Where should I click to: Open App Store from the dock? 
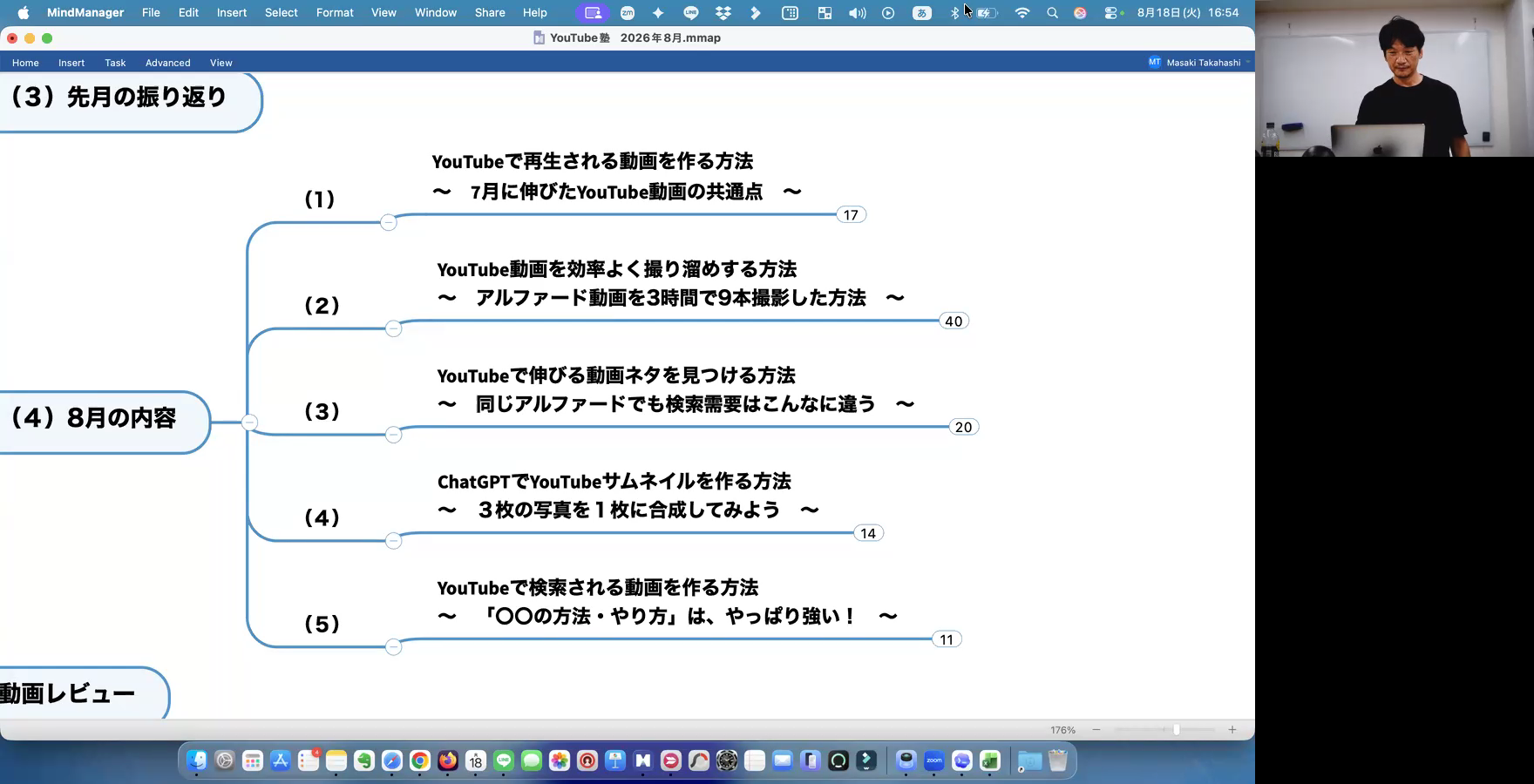coord(281,760)
